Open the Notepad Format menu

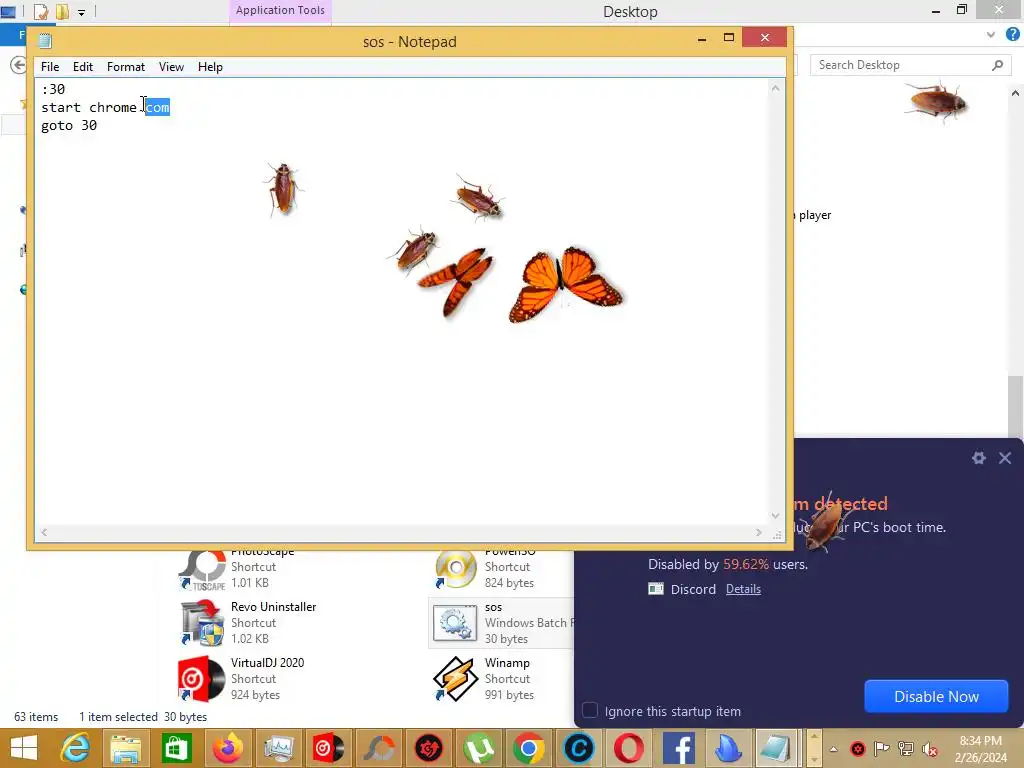(125, 67)
